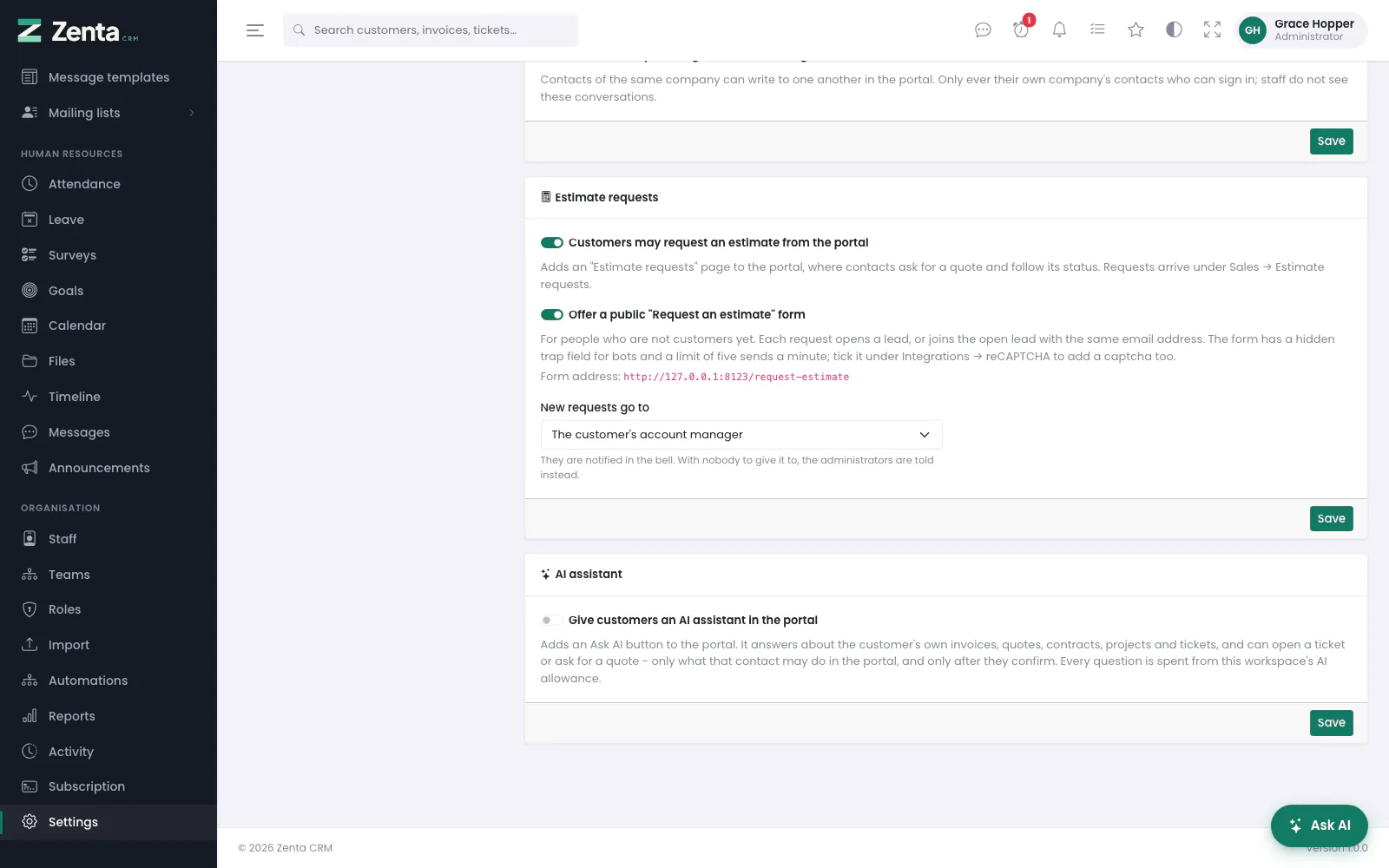Image resolution: width=1389 pixels, height=868 pixels.
Task: Open the Activity log page
Action: [x=109, y=752]
